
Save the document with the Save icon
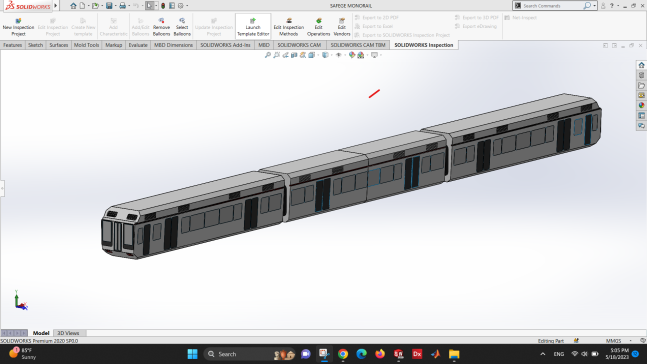coord(109,6)
